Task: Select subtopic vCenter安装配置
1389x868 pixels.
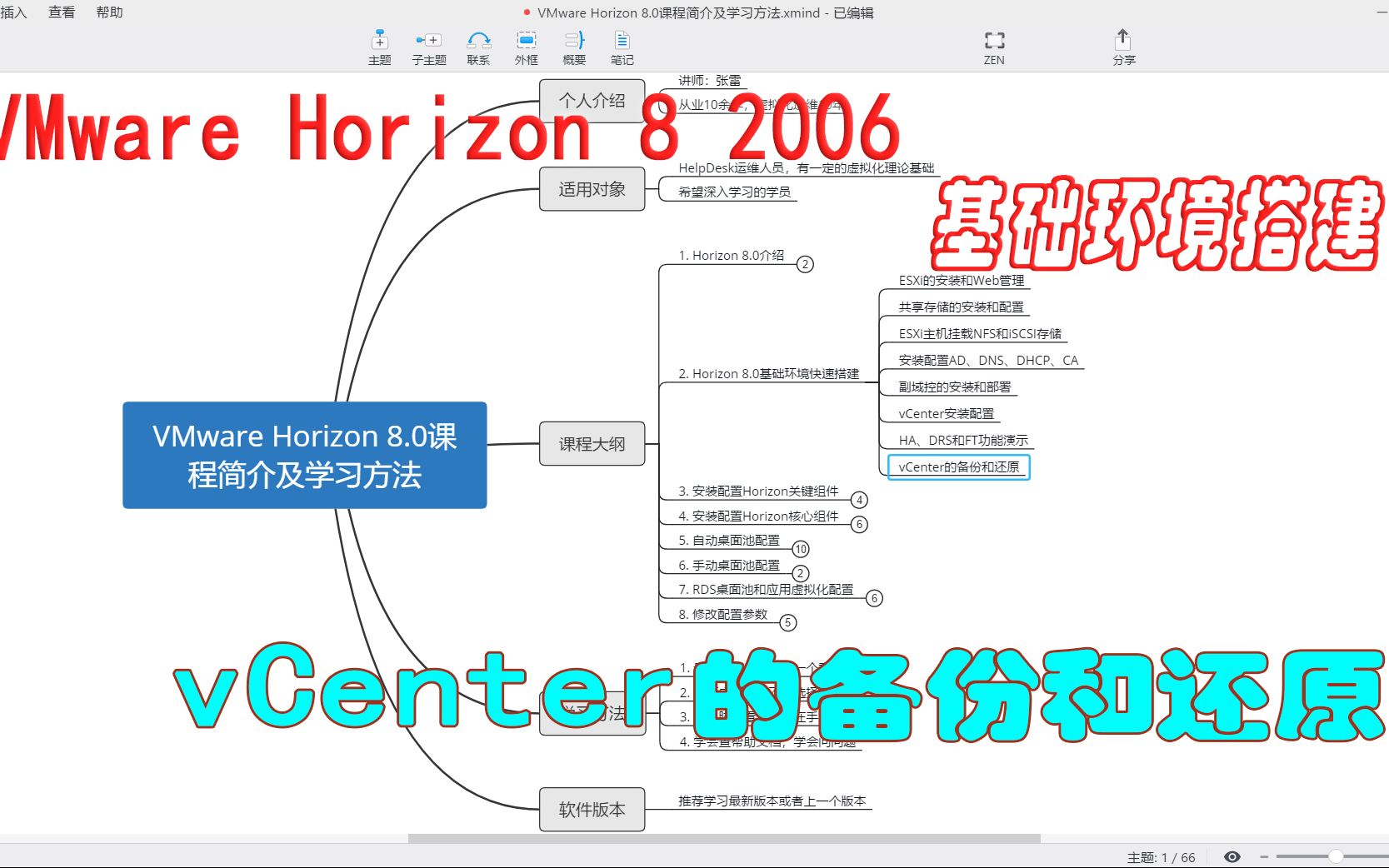Action: click(x=947, y=414)
